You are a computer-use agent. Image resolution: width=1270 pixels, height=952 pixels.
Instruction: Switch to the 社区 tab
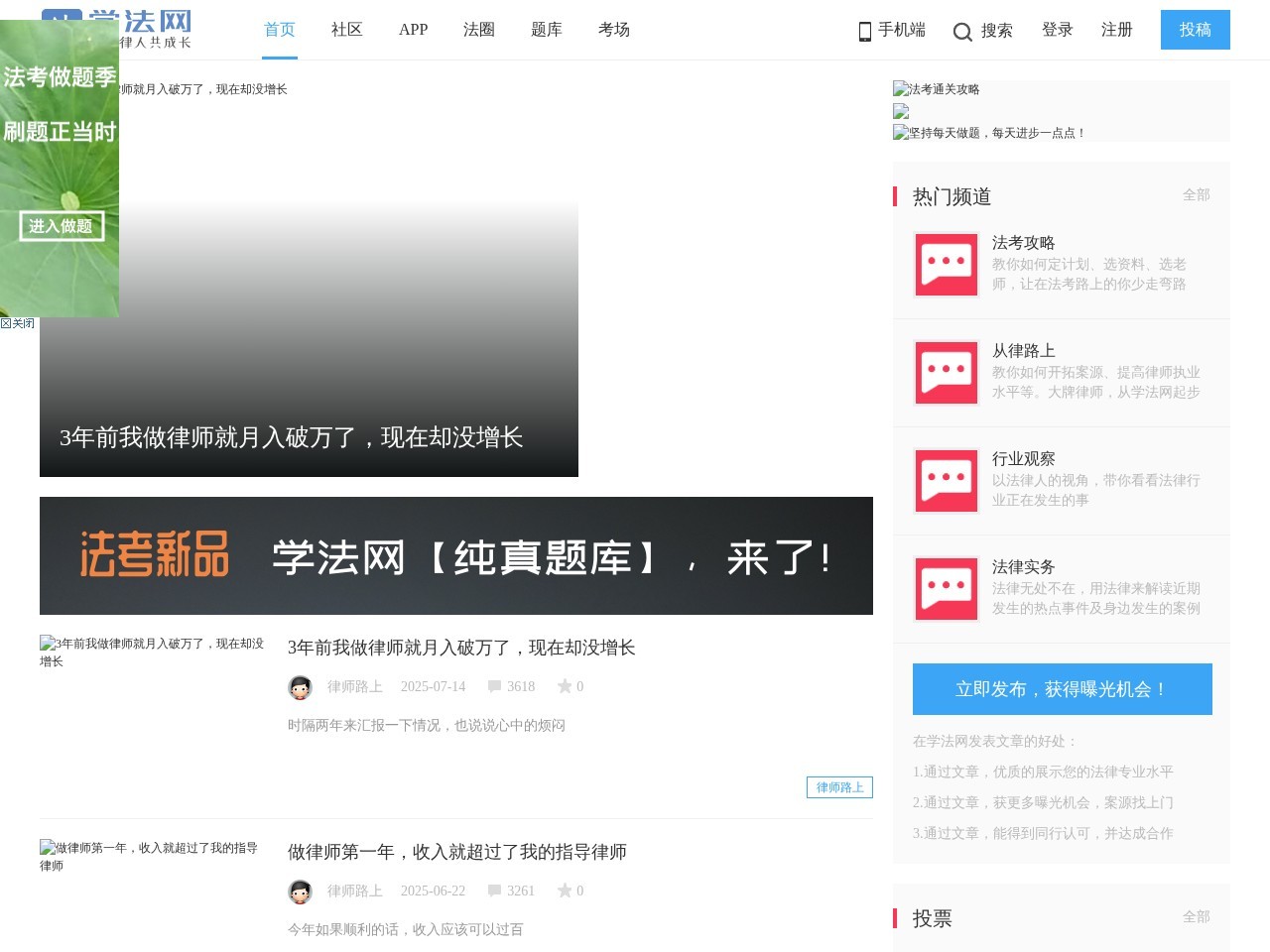(x=346, y=30)
